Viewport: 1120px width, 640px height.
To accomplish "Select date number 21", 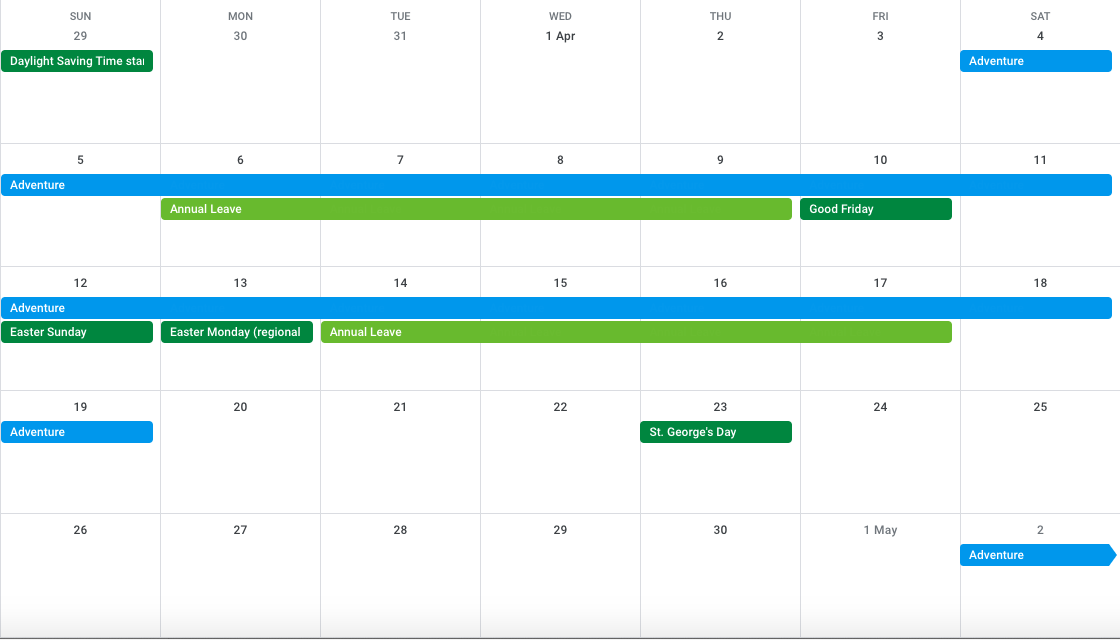I will pyautogui.click(x=400, y=407).
